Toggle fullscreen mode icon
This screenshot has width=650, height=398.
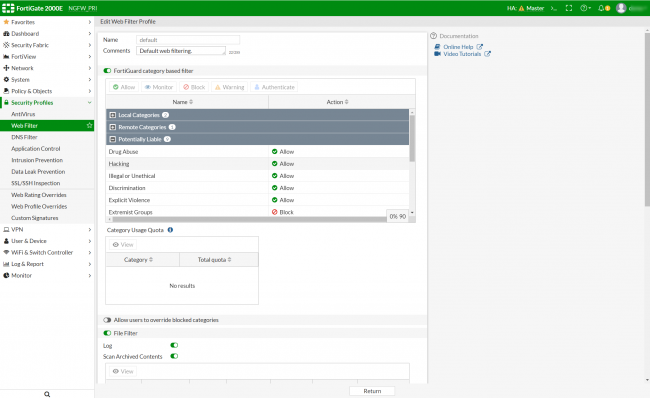[x=569, y=8]
